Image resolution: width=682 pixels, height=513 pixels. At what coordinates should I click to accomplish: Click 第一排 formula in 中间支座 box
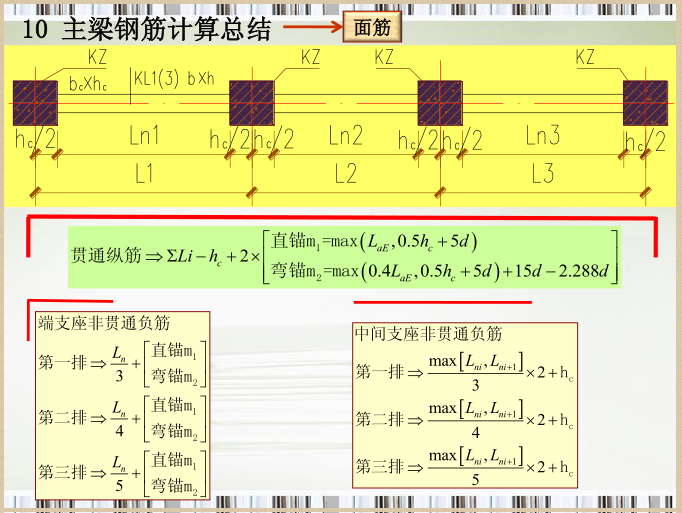click(x=464, y=371)
